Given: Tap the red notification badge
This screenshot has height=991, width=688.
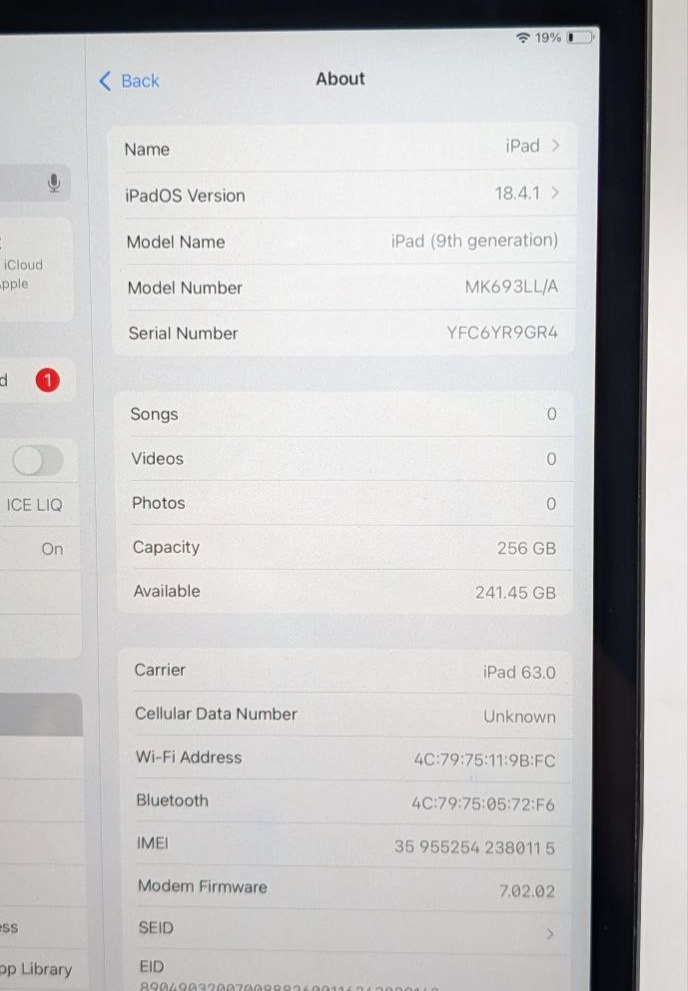Looking at the screenshot, I should pyautogui.click(x=47, y=380).
